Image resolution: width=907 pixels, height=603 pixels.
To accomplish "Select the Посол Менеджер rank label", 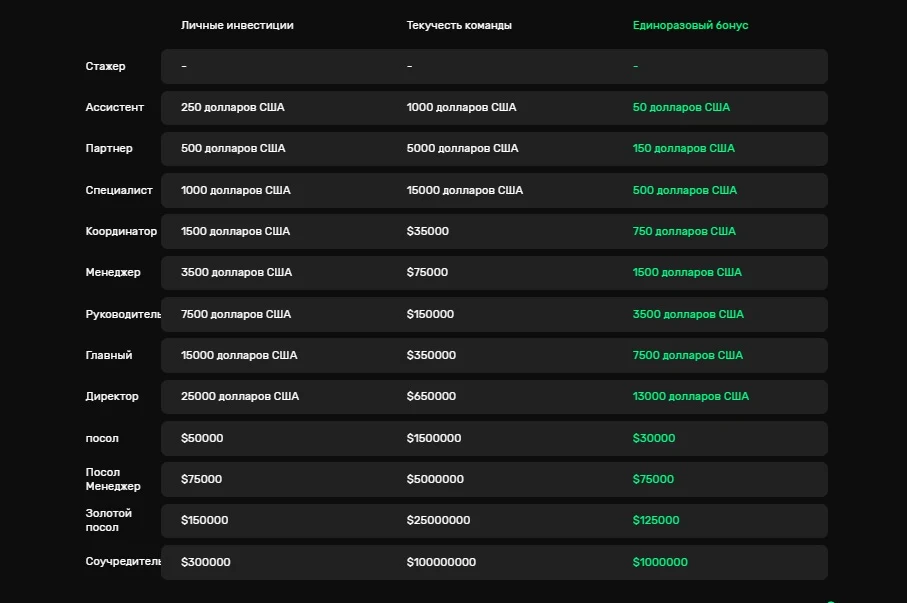I will (x=113, y=479).
